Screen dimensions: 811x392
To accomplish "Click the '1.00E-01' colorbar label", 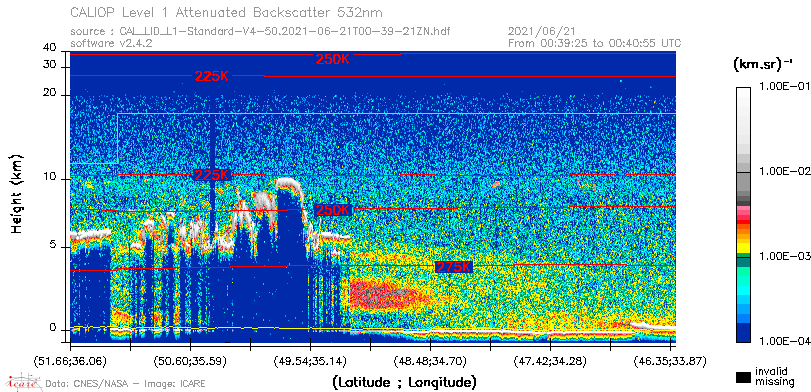I will pos(784,87).
